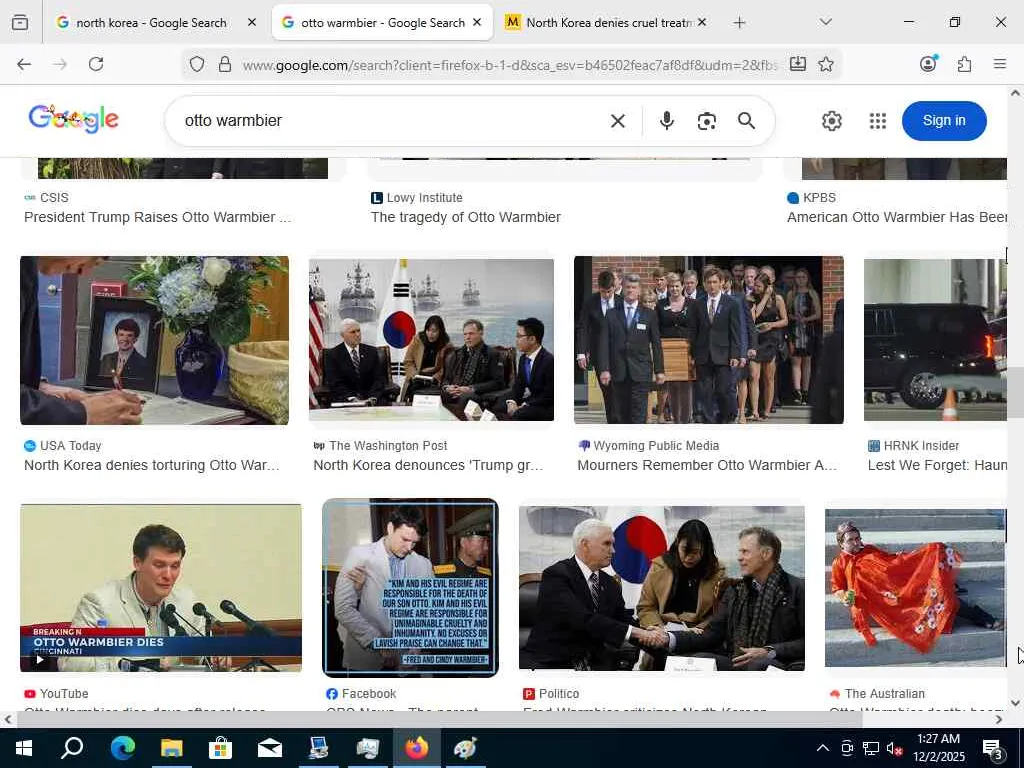
Task: Open the Facebook quote image thumbnail
Action: tap(410, 588)
